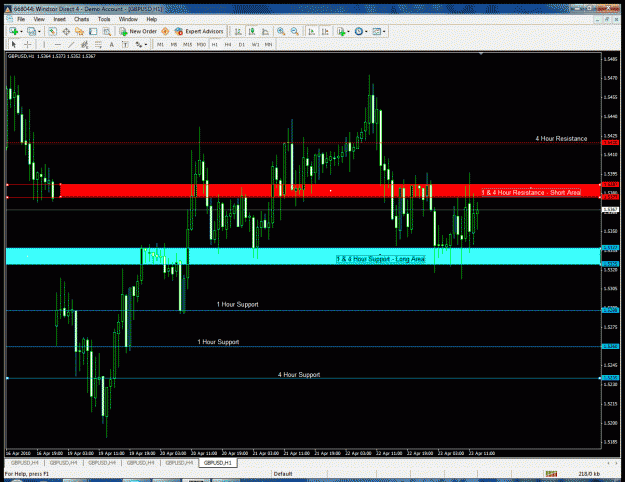The height and width of the screenshot is (482, 625).
Task: Open the New Chart tool
Action: (x=14, y=31)
